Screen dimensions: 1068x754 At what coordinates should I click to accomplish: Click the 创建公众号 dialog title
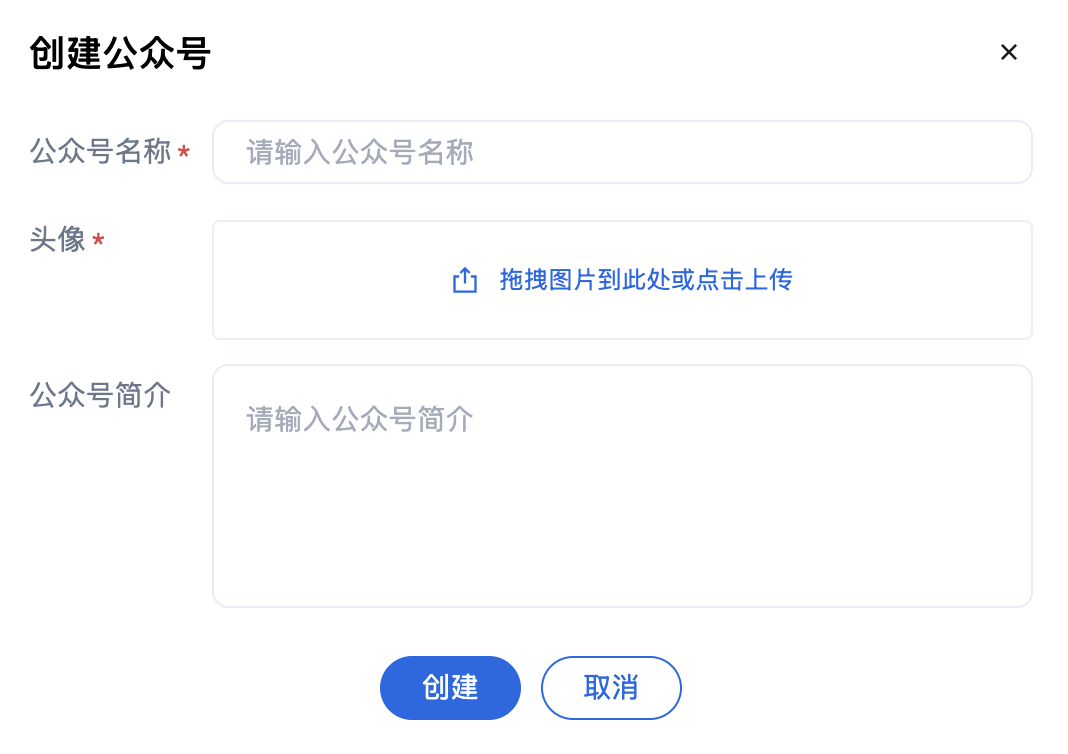120,53
